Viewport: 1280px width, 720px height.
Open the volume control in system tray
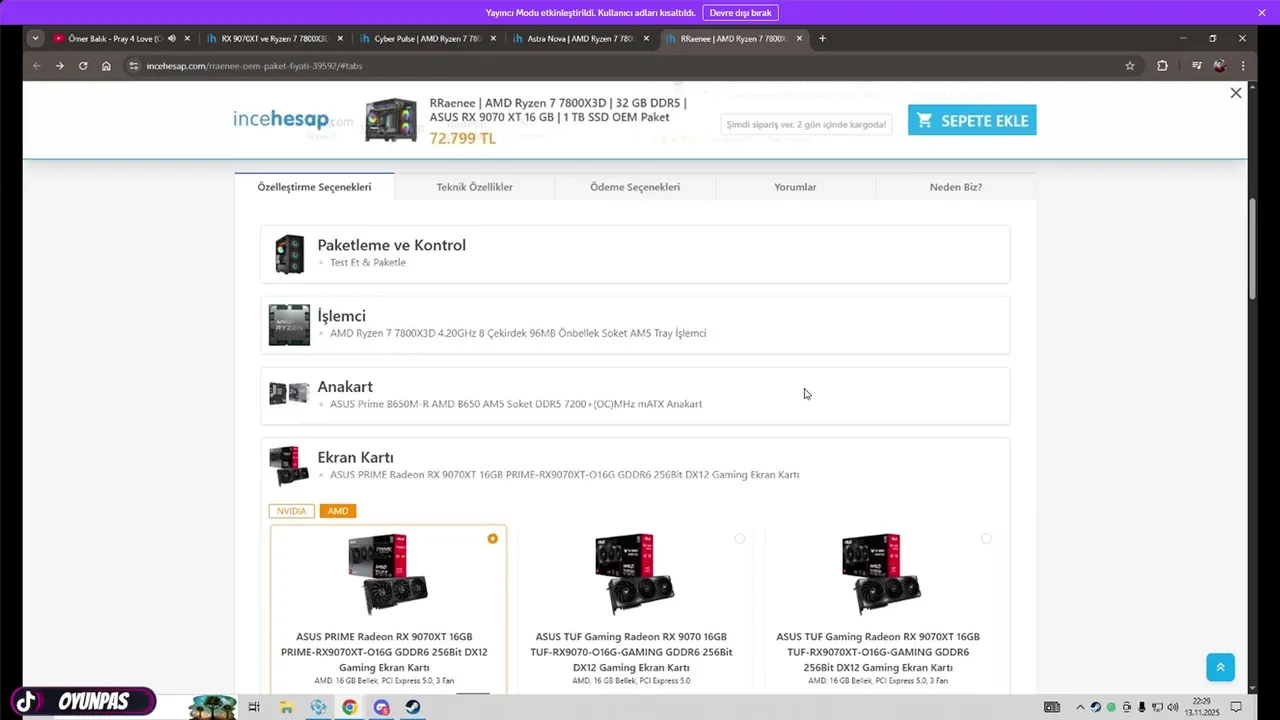(1172, 707)
